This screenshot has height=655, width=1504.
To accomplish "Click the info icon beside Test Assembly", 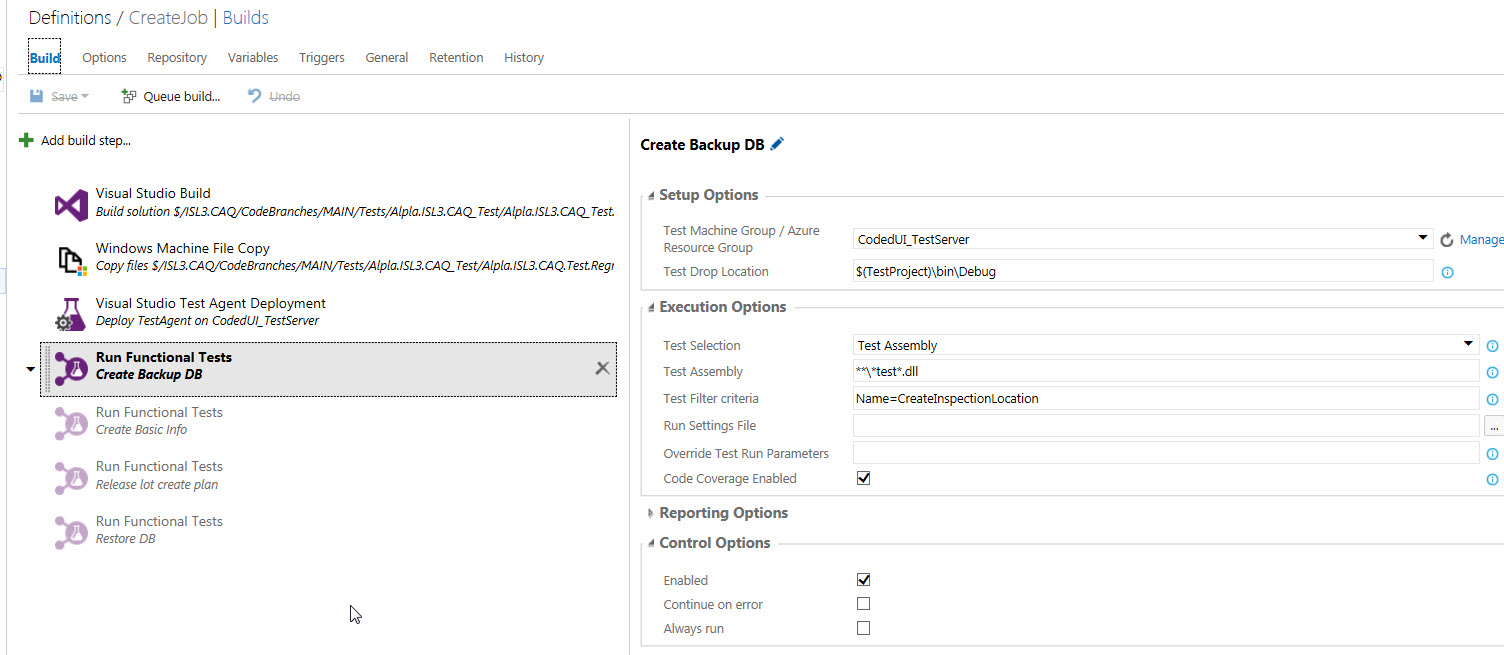I will click(1492, 371).
